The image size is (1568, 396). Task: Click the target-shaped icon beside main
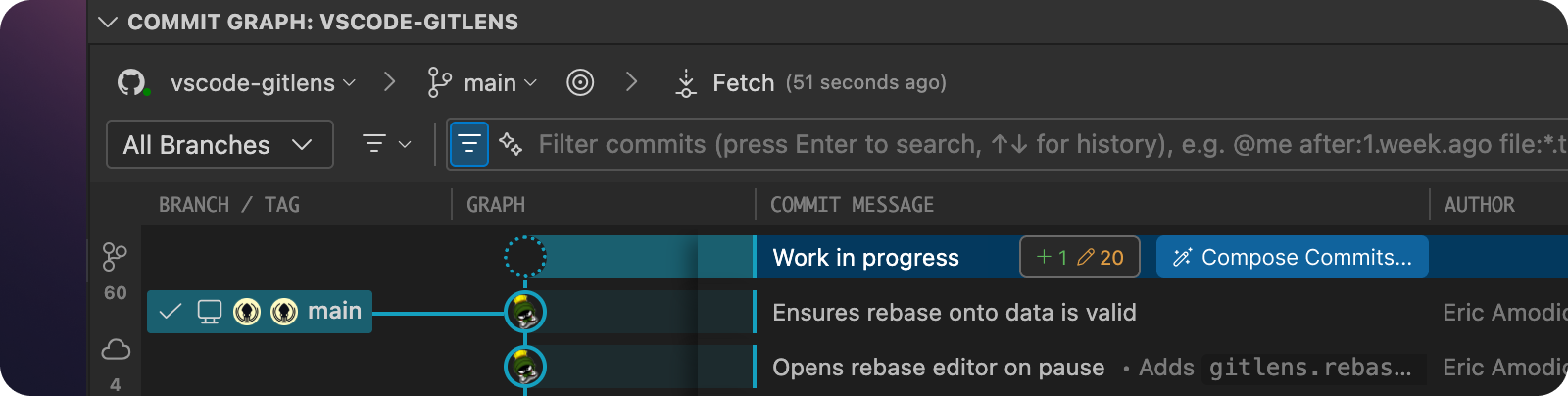(580, 82)
